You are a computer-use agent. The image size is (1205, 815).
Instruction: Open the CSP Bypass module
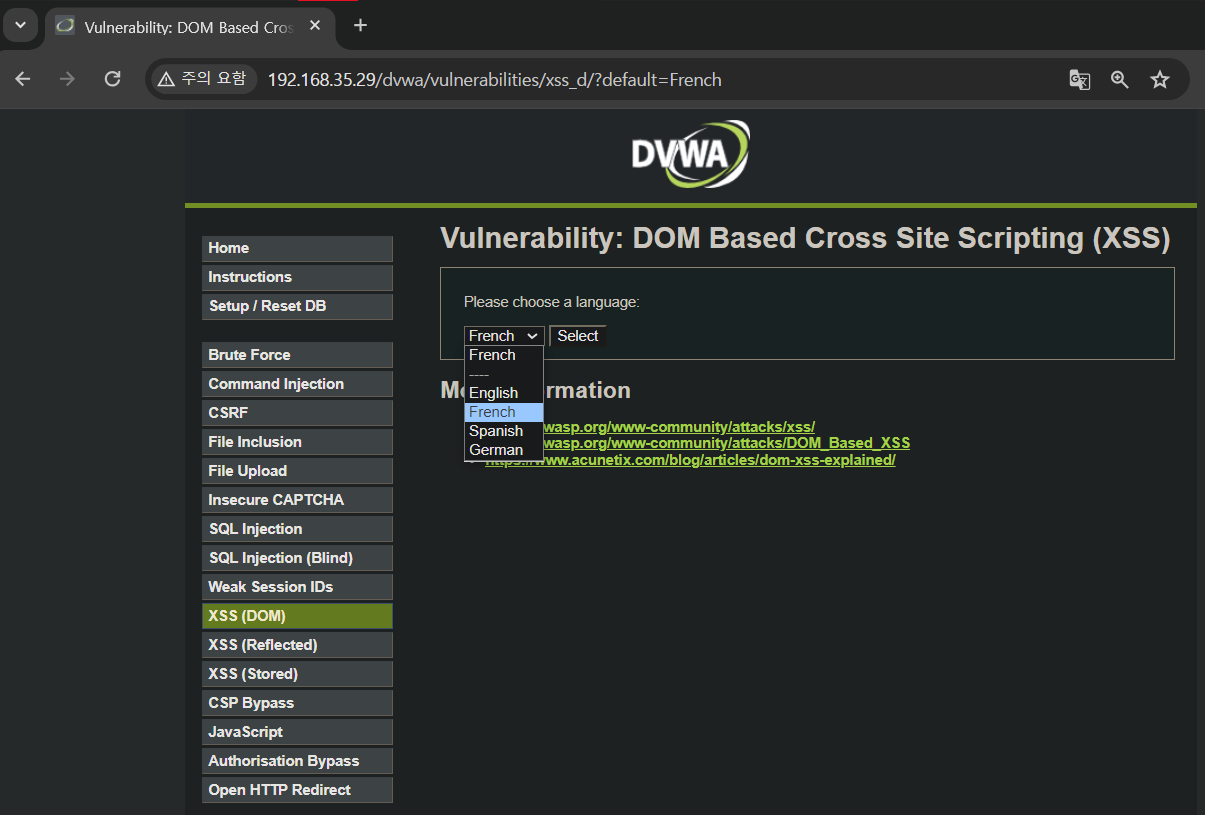coord(297,703)
